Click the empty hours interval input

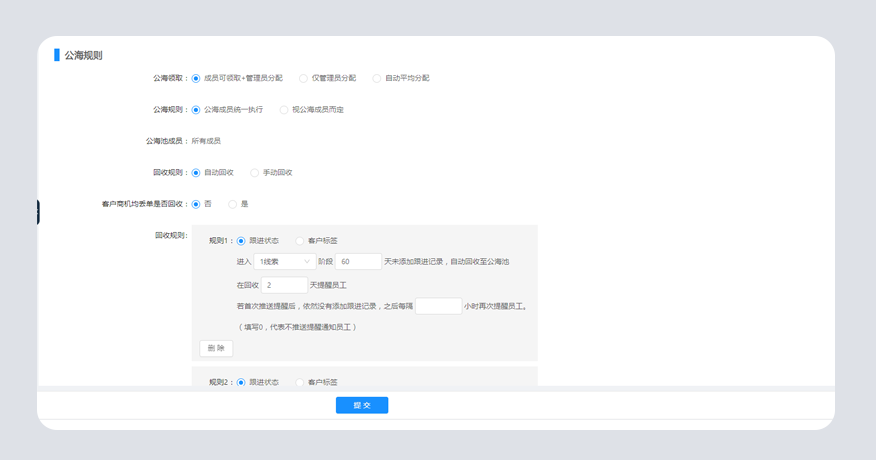coord(438,306)
